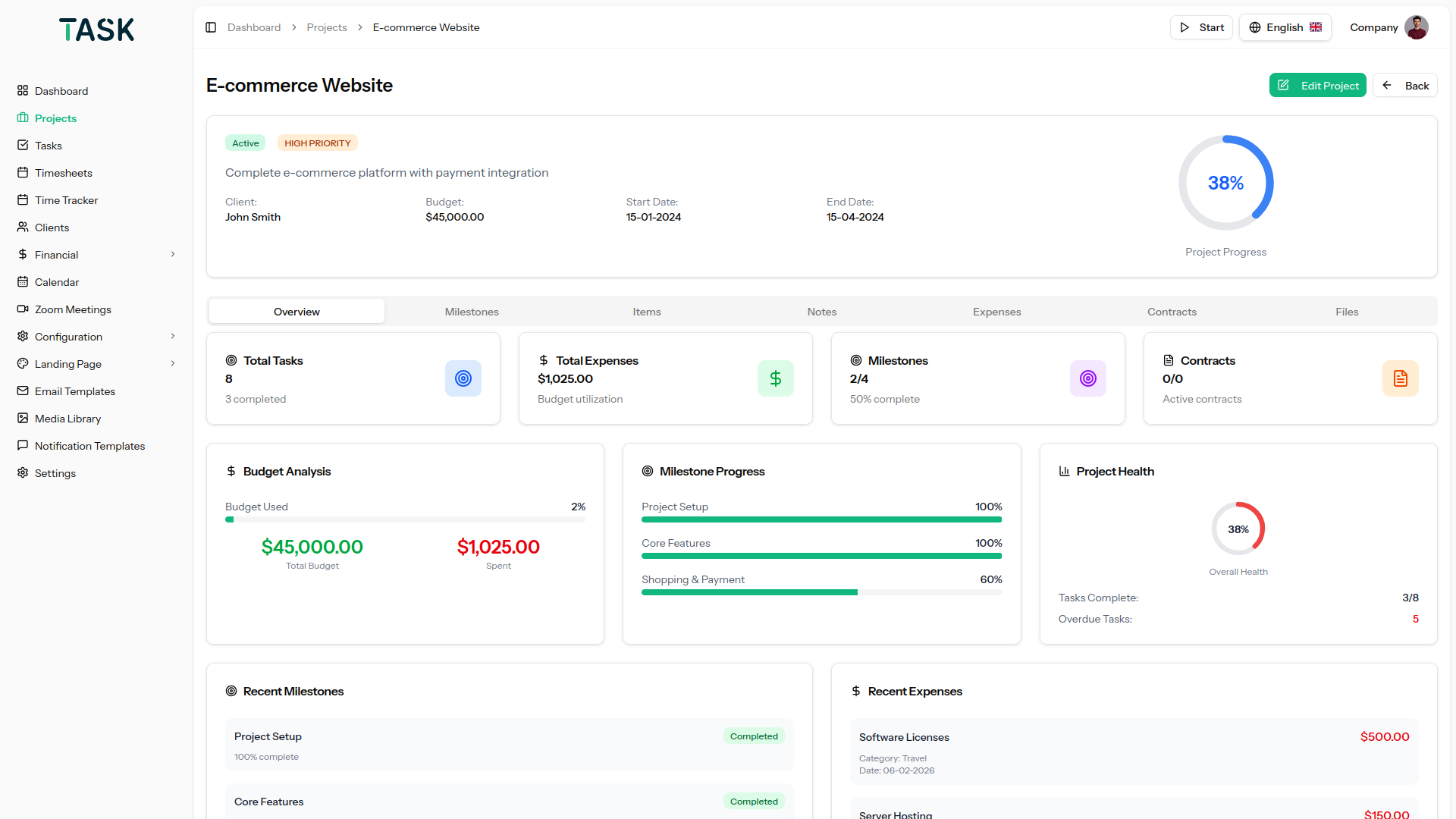Open the English language dropdown

(1285, 27)
